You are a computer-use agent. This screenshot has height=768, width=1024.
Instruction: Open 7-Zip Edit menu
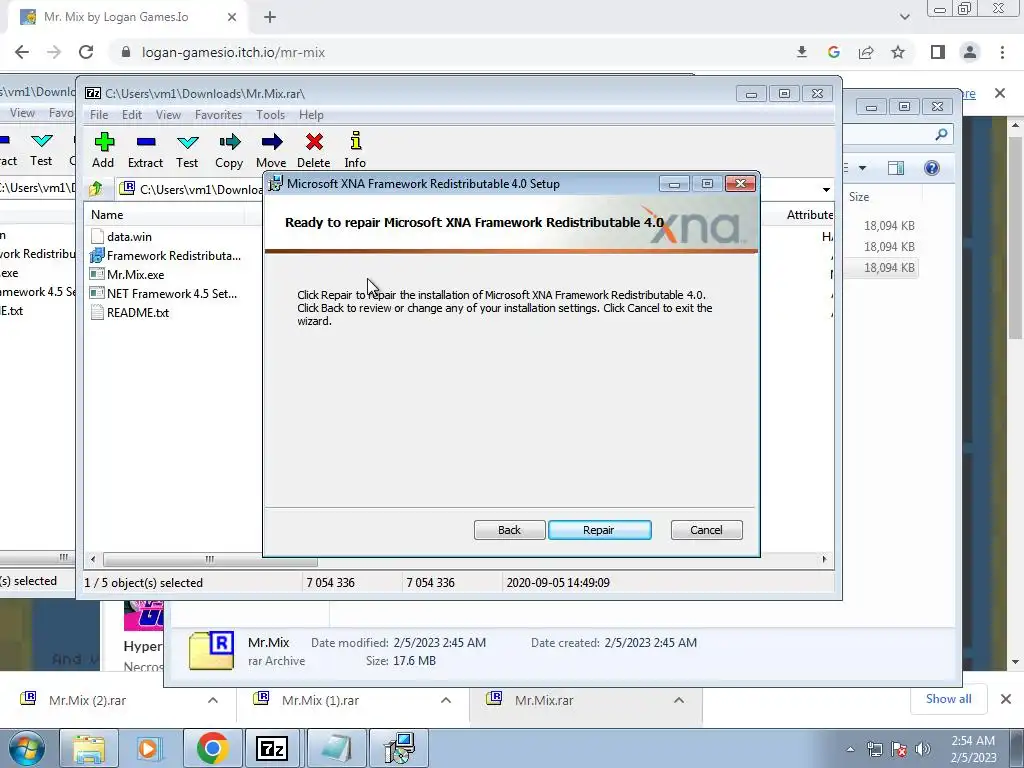click(x=131, y=115)
